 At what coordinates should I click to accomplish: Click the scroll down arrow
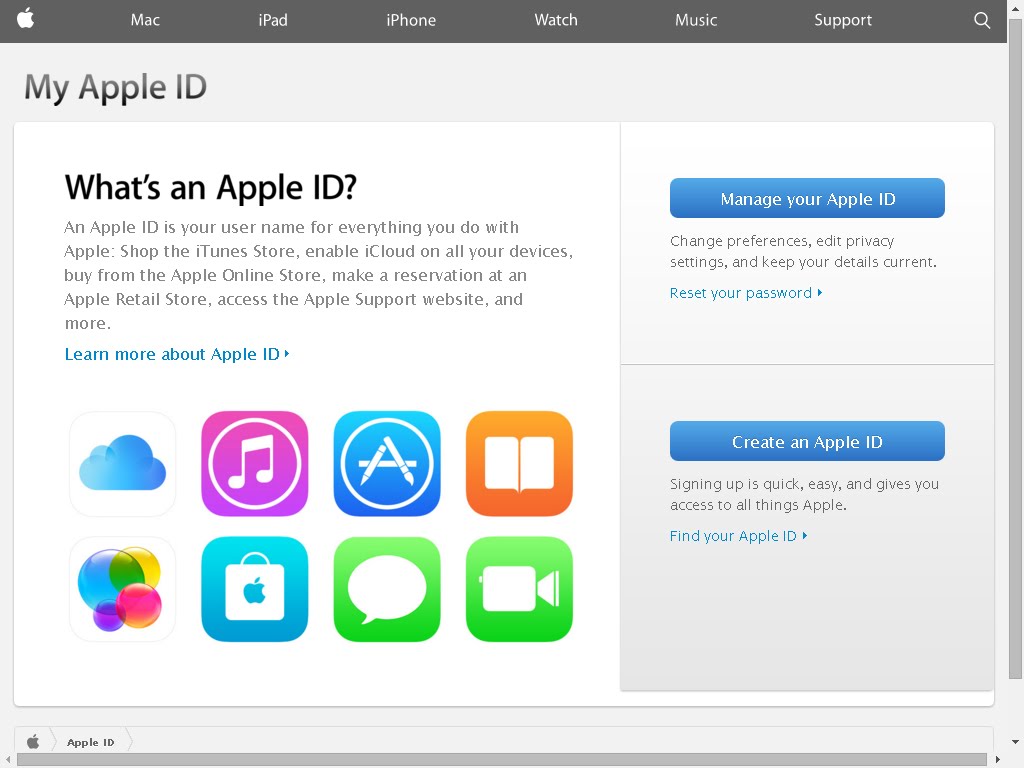[x=1015, y=742]
